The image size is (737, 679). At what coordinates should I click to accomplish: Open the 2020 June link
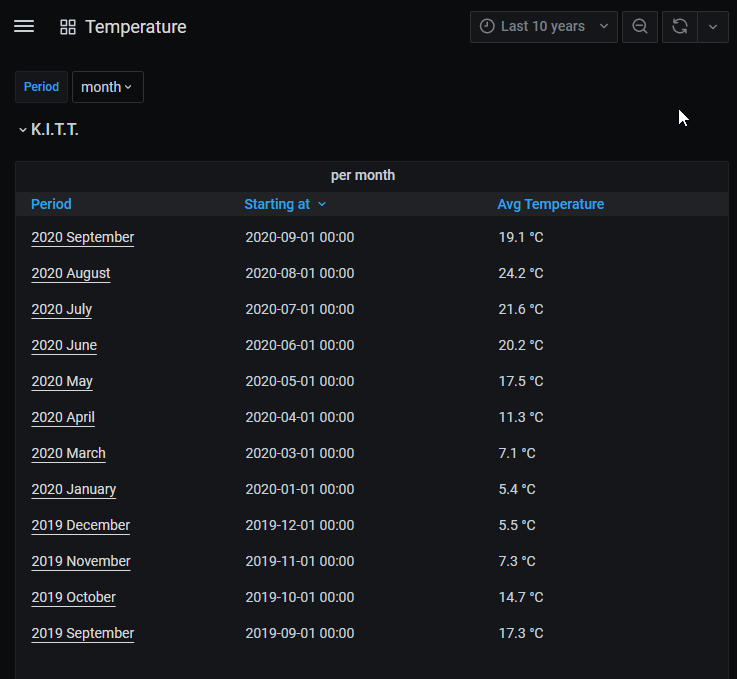pyautogui.click(x=64, y=345)
